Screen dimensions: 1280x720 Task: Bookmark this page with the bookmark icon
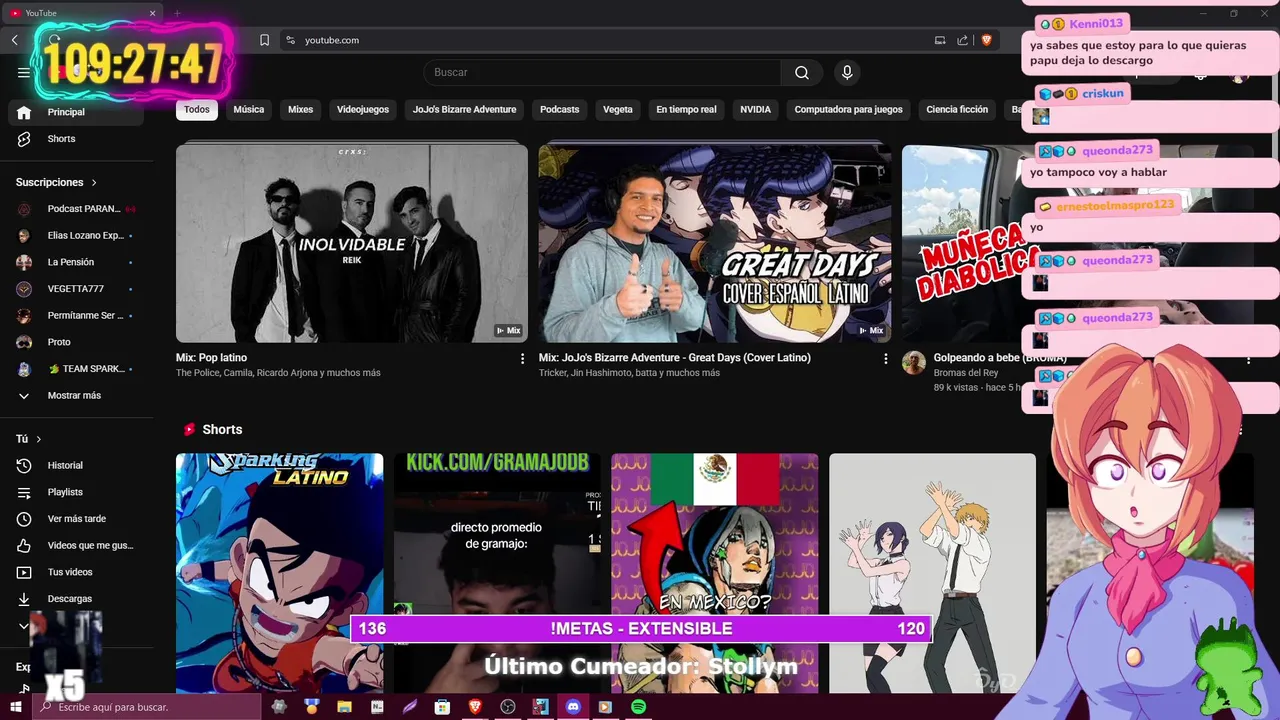pos(264,40)
